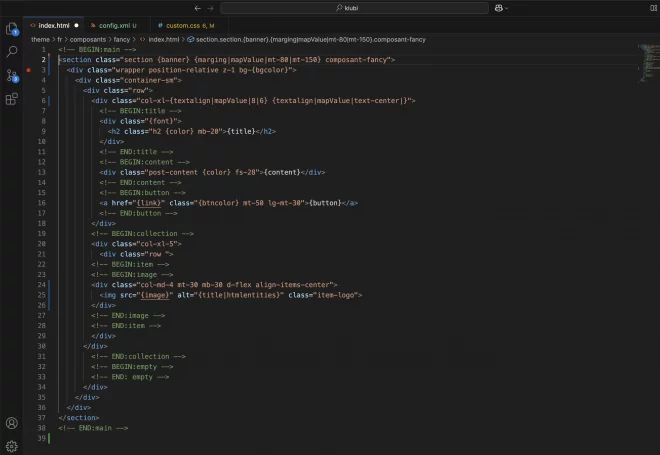Open the Manage gear settings
660x455 pixels.
[12, 446]
